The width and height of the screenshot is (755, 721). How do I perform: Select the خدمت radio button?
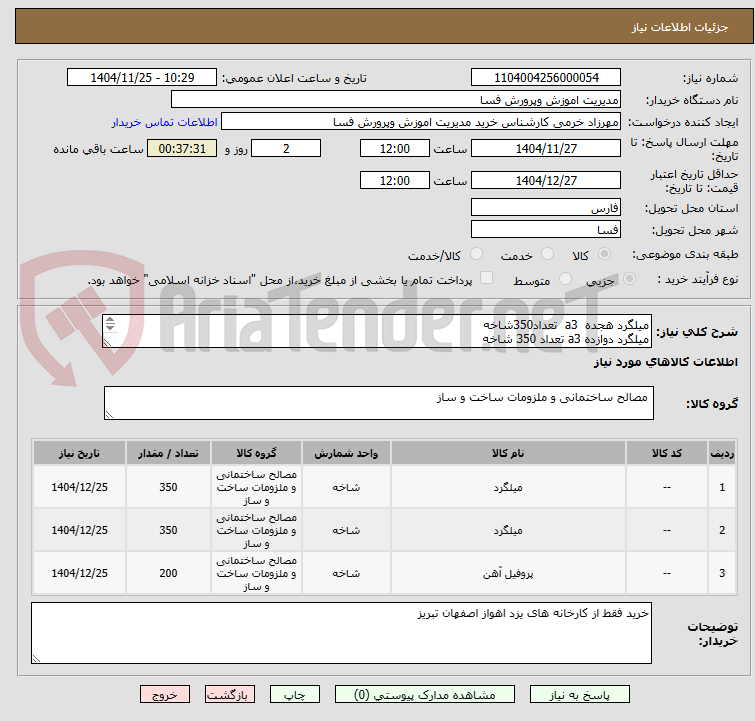point(547,254)
